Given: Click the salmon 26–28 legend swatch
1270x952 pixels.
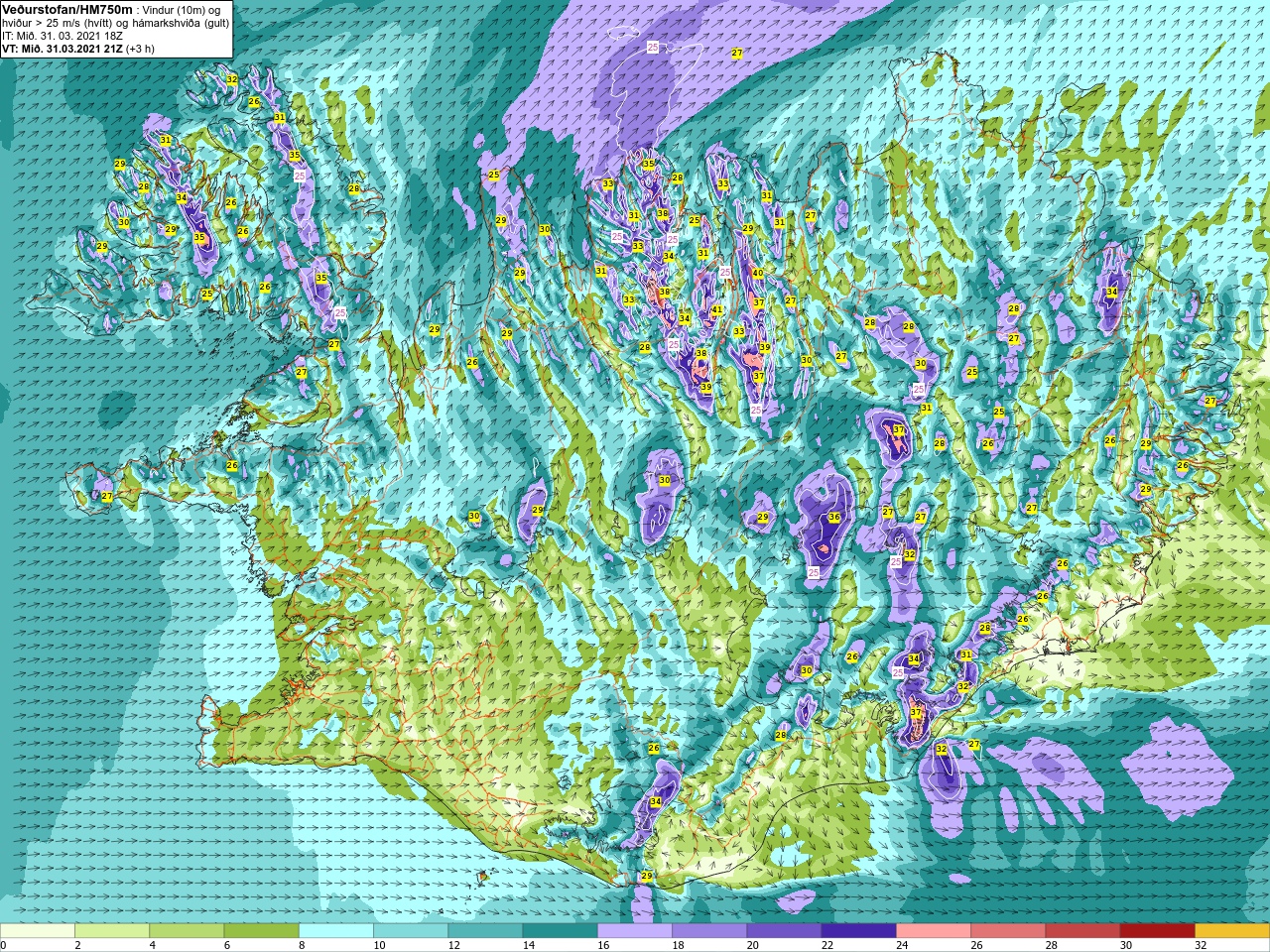Looking at the screenshot, I should [1008, 931].
